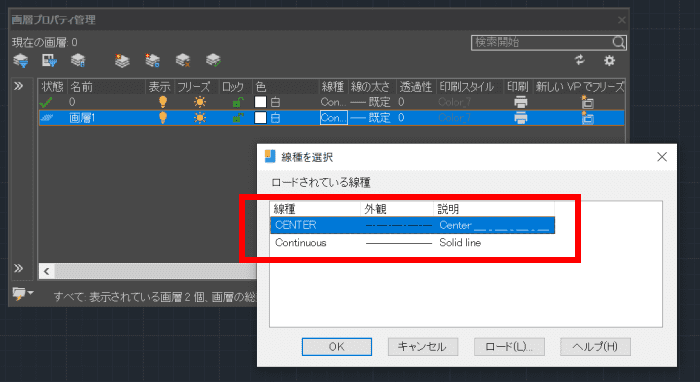Click the 線種を選択 dialog title icon

[270, 156]
